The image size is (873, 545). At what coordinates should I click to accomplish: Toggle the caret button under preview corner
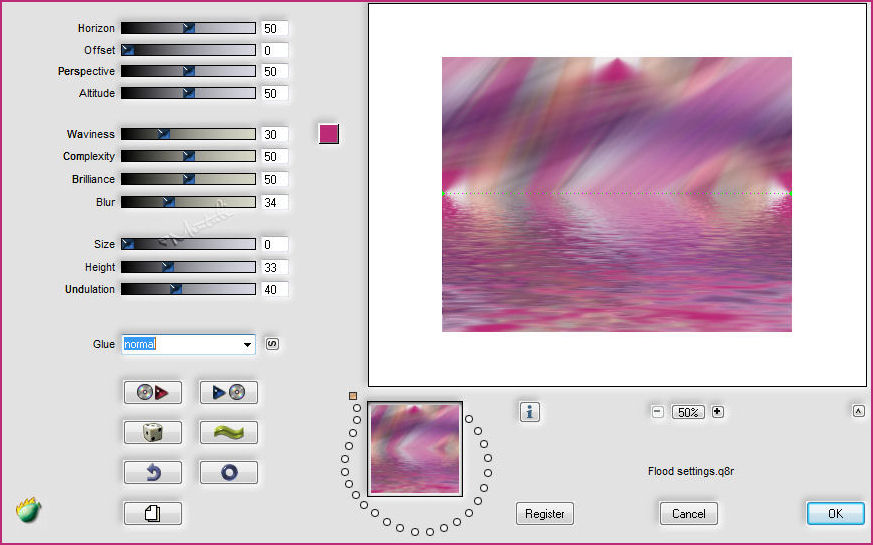858,410
